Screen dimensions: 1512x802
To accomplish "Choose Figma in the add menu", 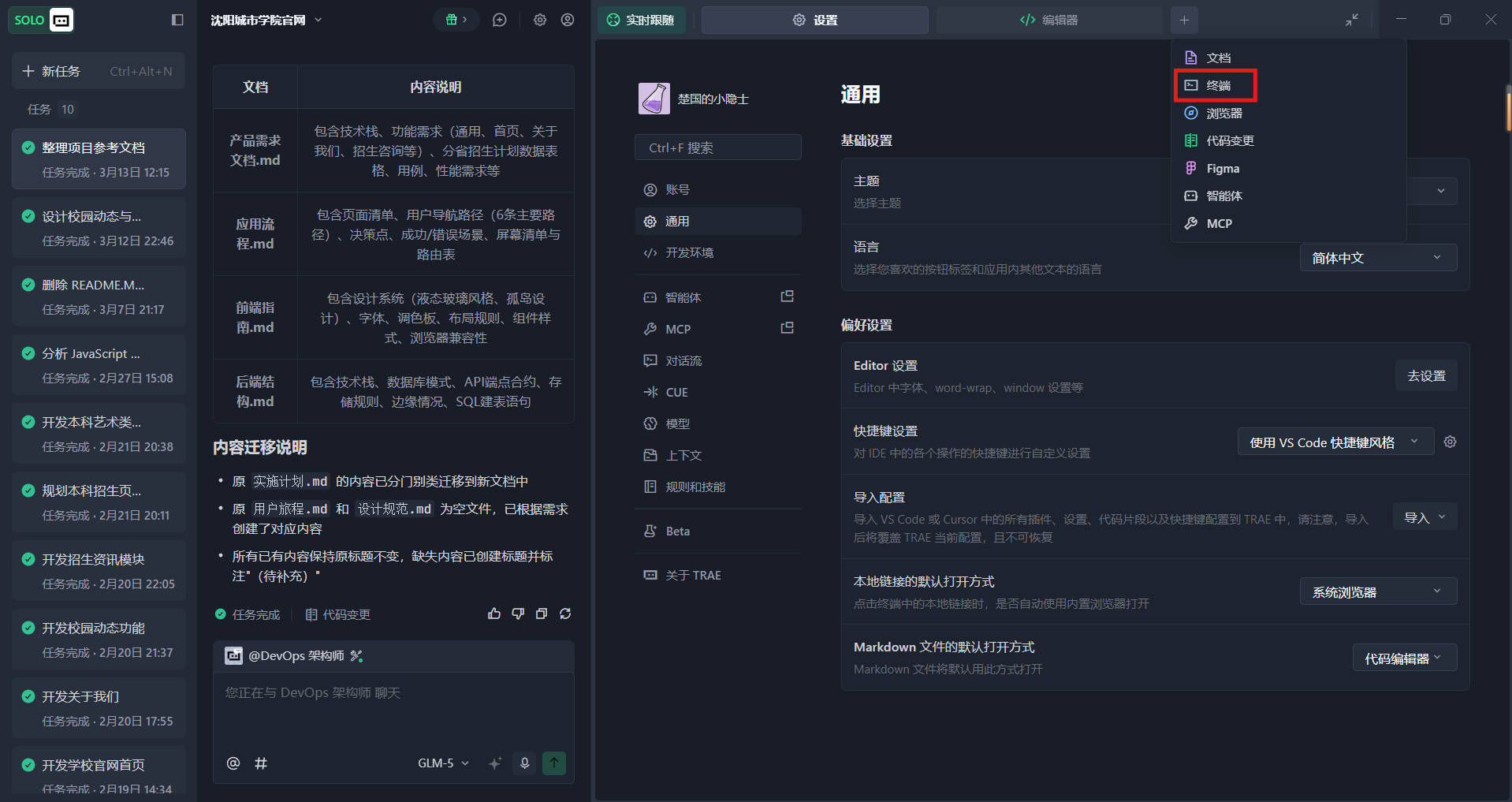I will pos(1222,168).
